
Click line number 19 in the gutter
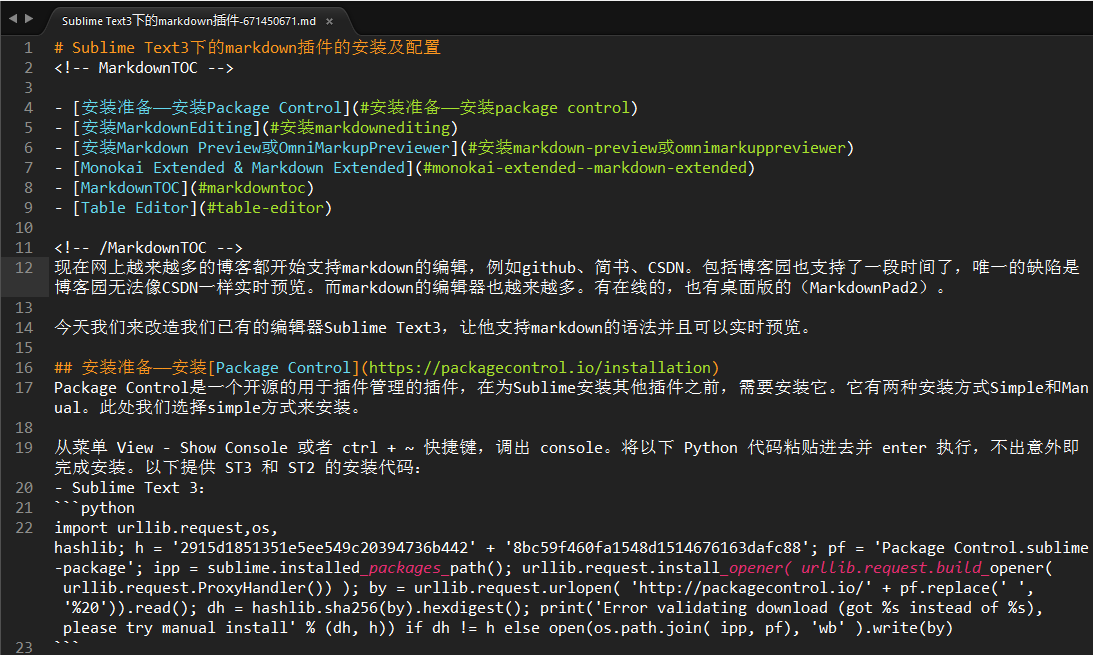click(x=24, y=448)
